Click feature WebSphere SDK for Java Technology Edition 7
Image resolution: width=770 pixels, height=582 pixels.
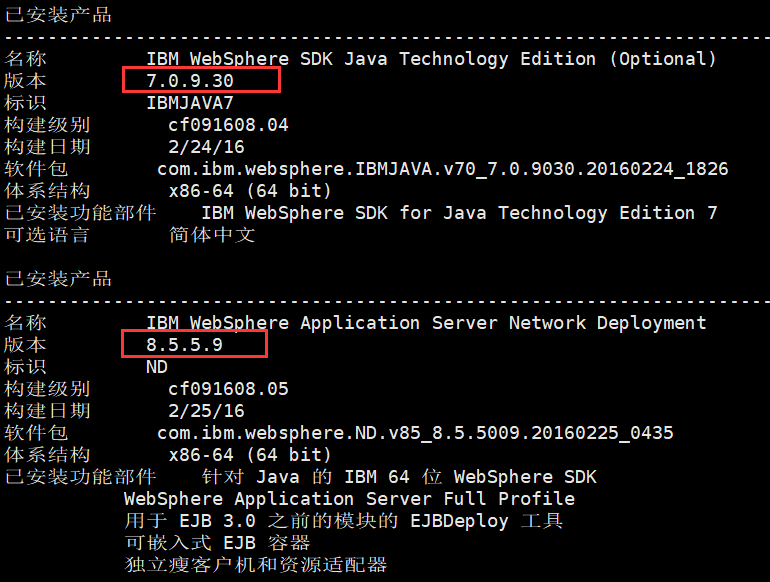pyautogui.click(x=460, y=213)
